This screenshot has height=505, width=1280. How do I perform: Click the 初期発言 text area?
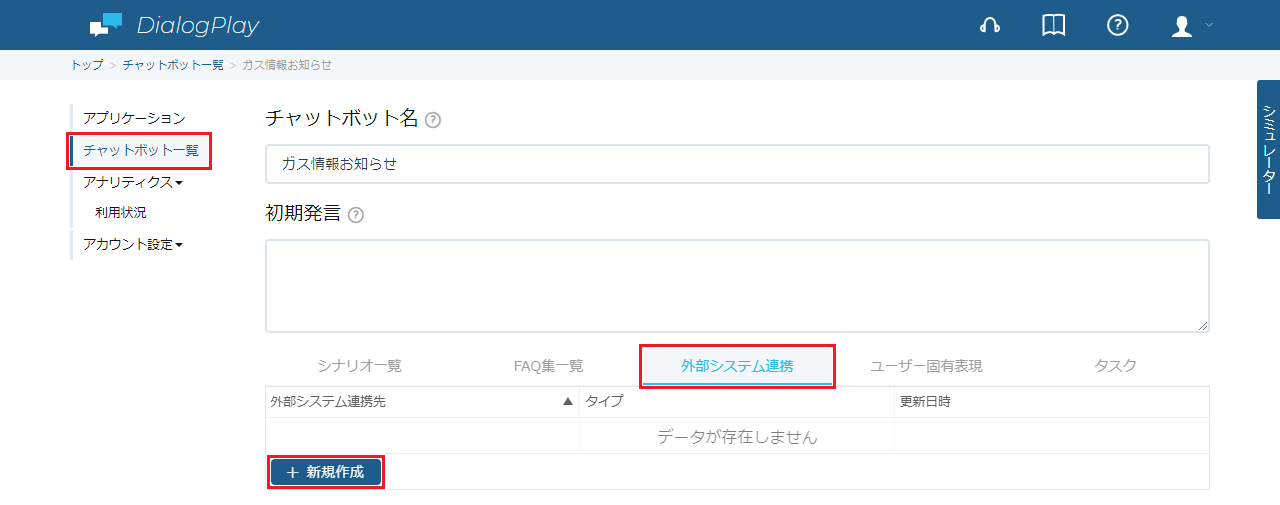(x=737, y=285)
